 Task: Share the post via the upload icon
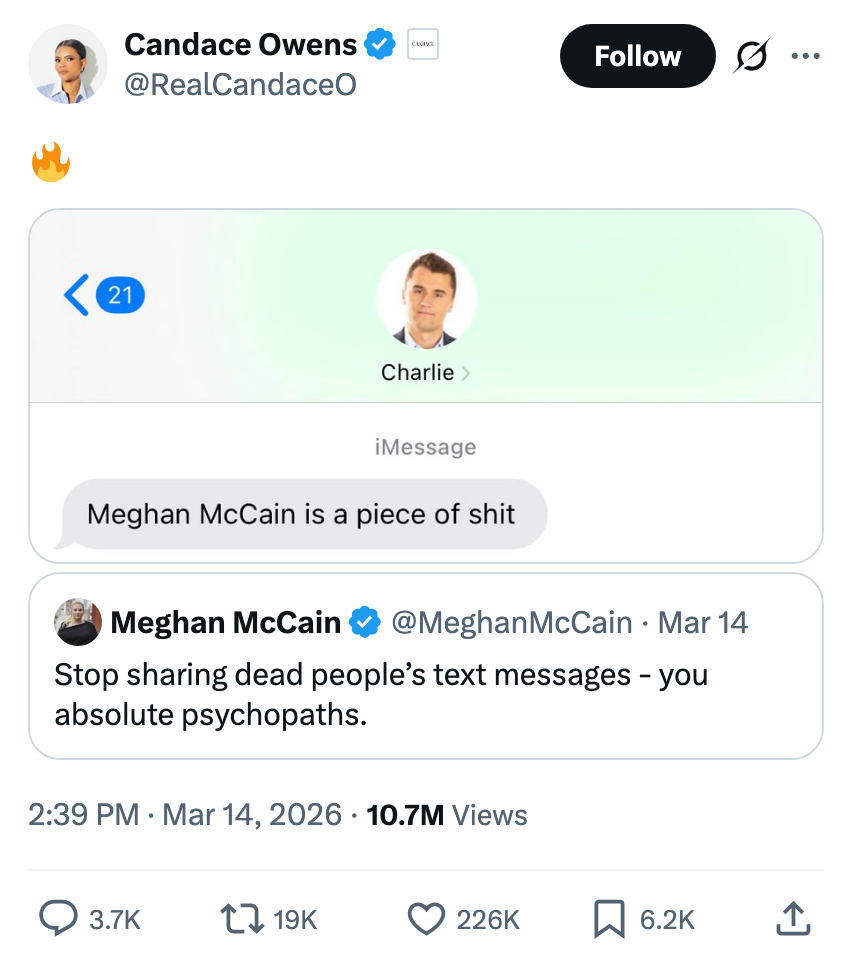point(791,918)
